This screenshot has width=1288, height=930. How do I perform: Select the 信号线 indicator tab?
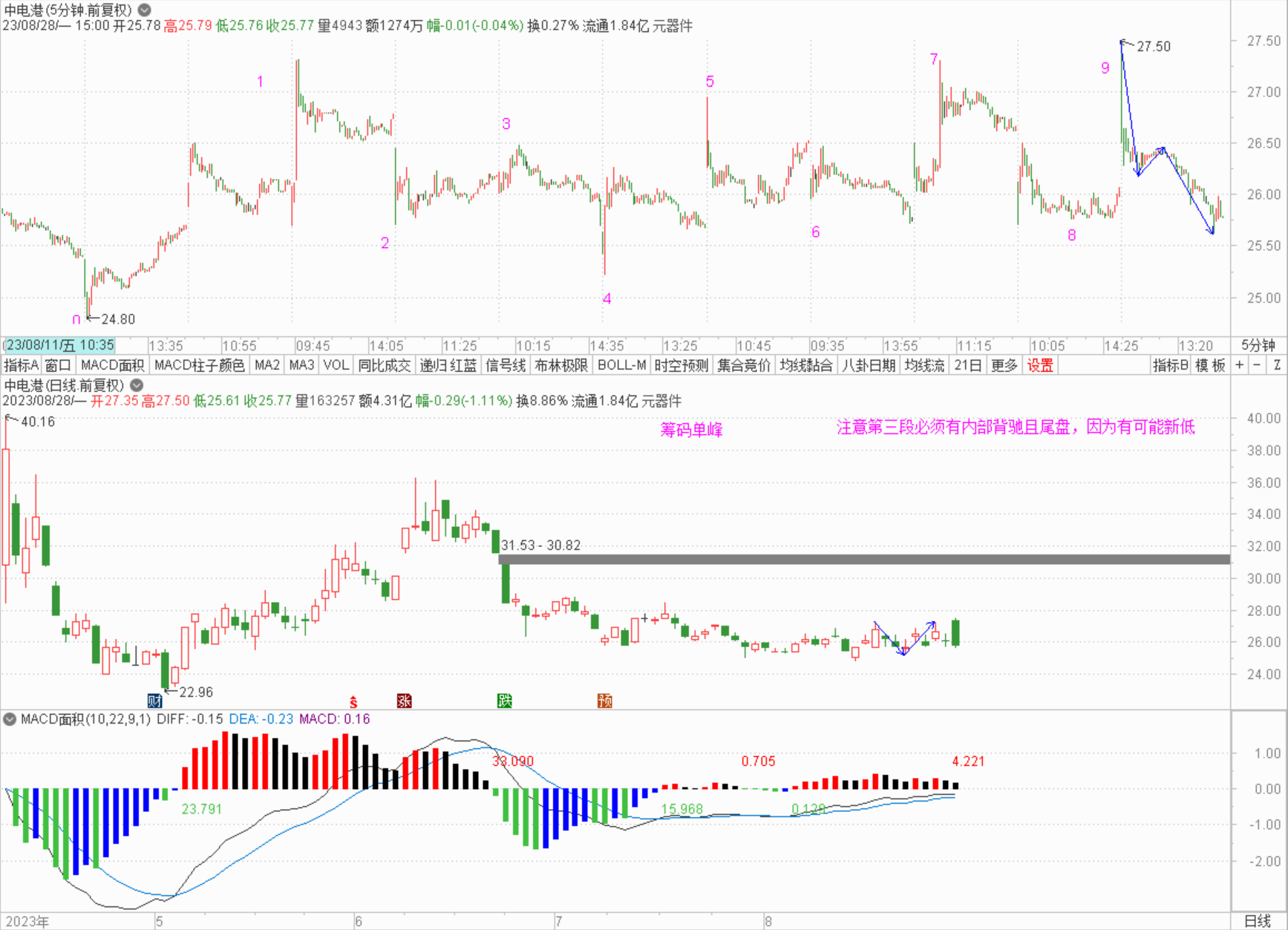point(506,365)
